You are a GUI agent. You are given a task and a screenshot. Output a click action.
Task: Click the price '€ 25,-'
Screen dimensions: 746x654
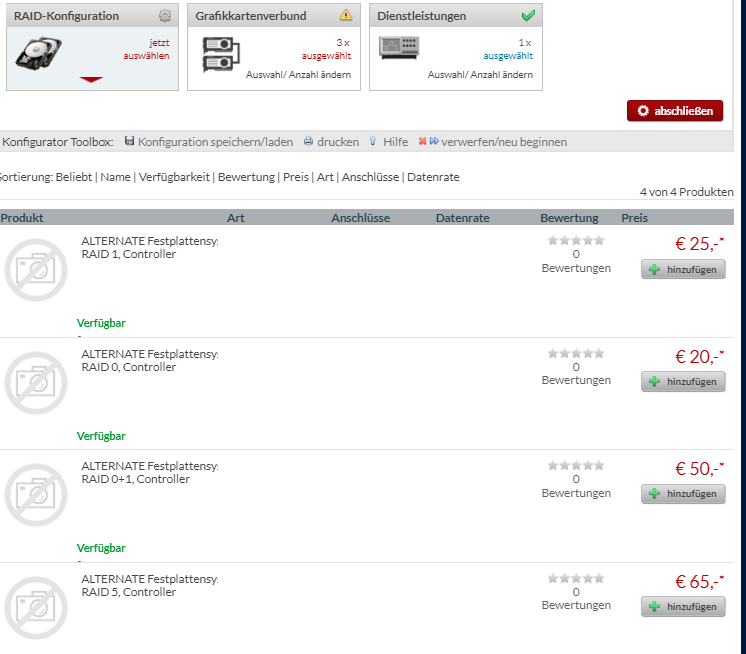(699, 244)
